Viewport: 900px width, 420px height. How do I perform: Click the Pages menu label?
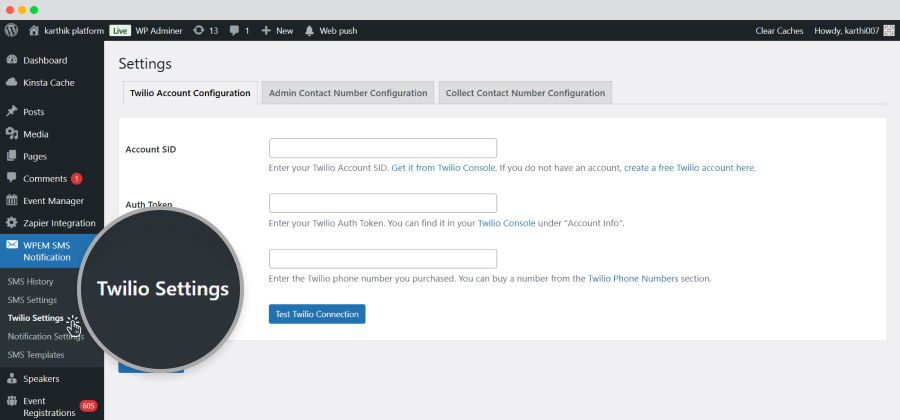[x=35, y=157]
